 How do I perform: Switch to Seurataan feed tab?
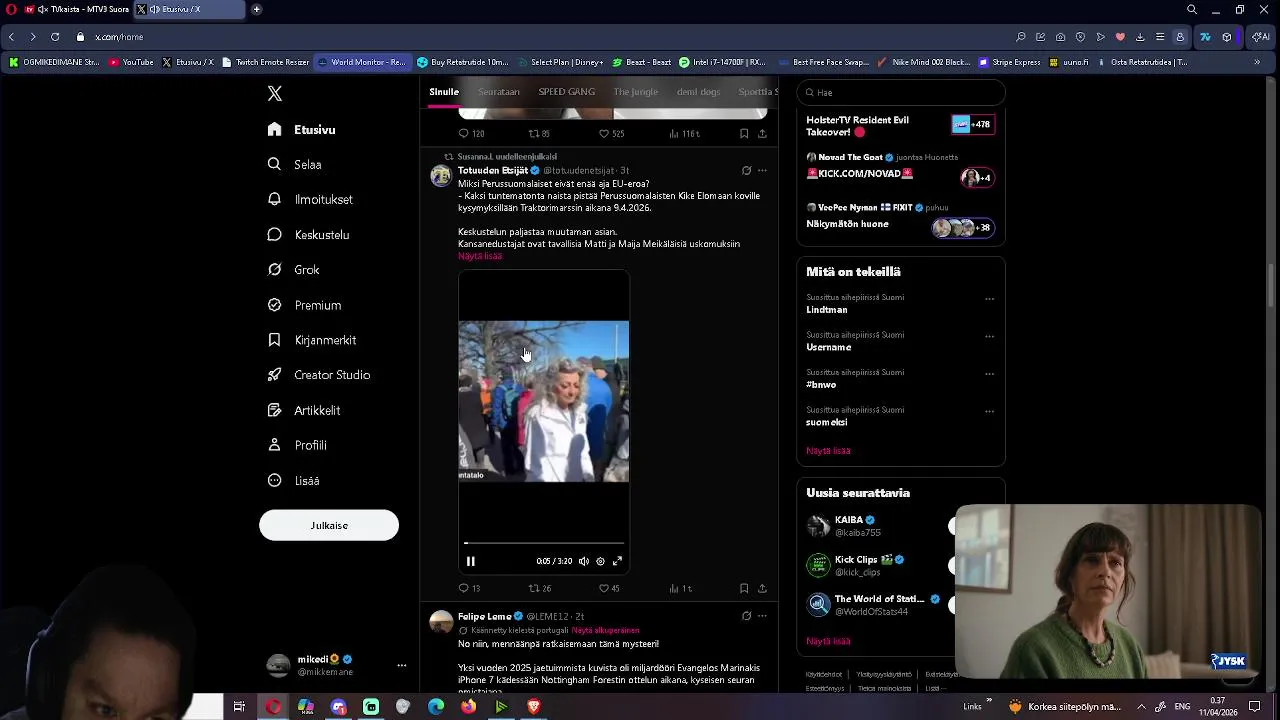499,92
